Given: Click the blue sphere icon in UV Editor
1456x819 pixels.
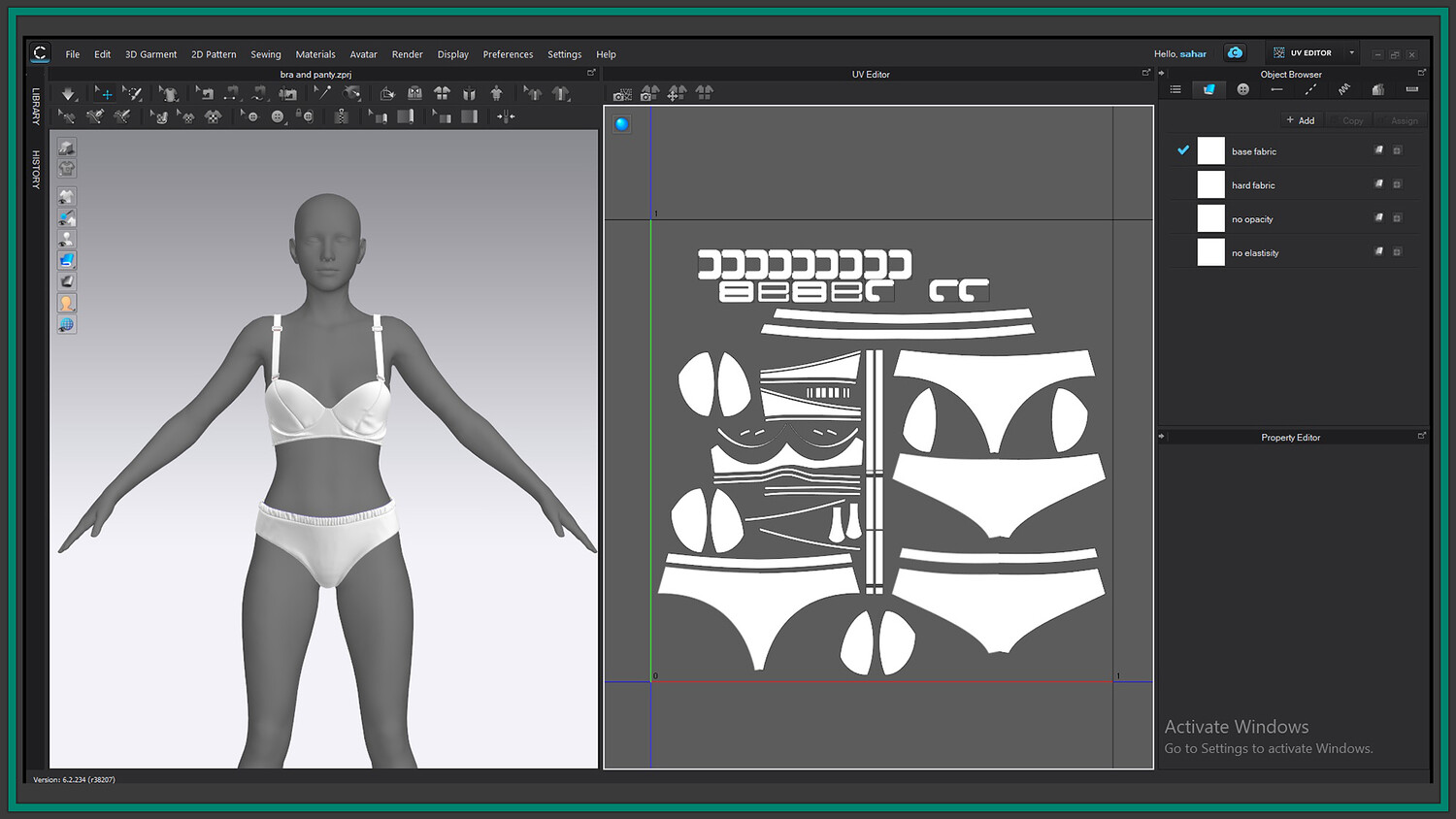Looking at the screenshot, I should (x=621, y=124).
